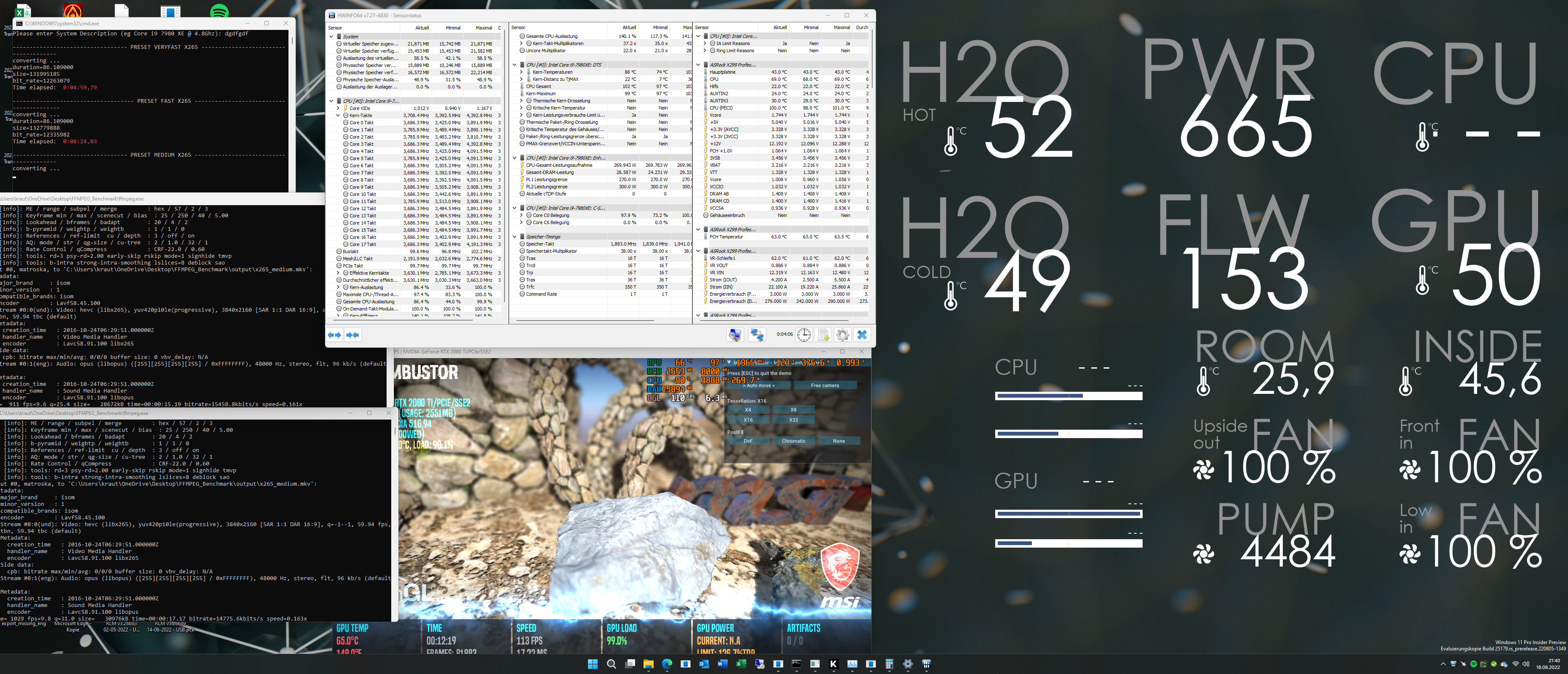Expand the Kern-Temperaturen row
The height and width of the screenshot is (674, 1568).
[522, 72]
